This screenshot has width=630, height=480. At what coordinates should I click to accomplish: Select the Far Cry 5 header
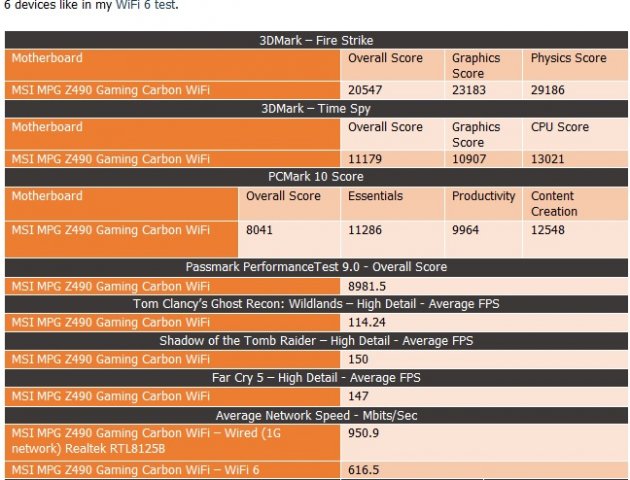pyautogui.click(x=316, y=378)
